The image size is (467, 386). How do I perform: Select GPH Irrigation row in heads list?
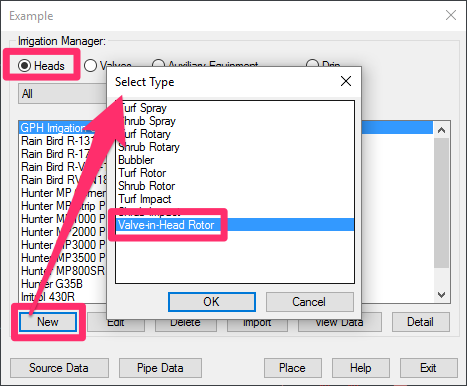63,128
